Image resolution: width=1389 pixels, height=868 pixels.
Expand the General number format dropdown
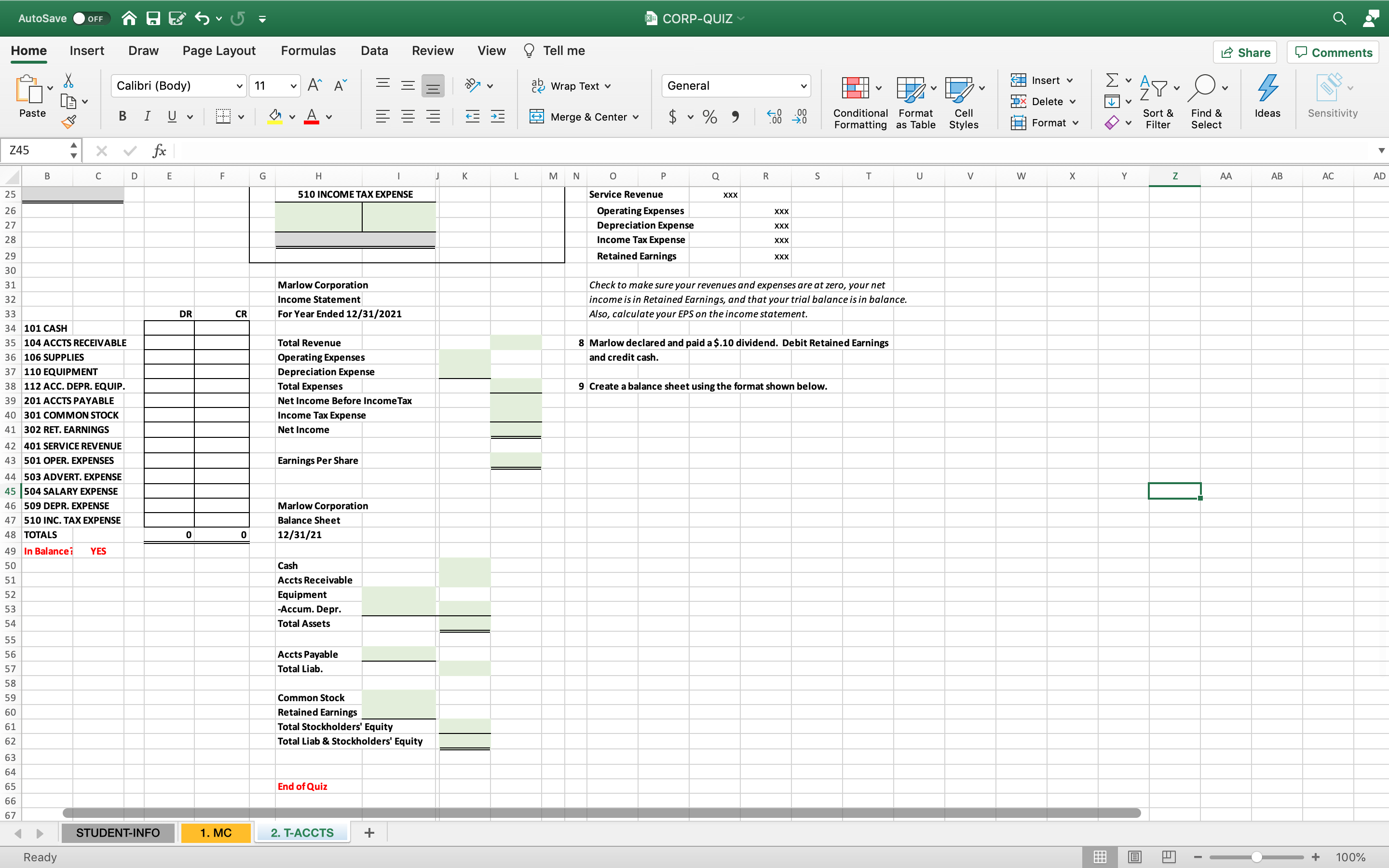point(803,86)
